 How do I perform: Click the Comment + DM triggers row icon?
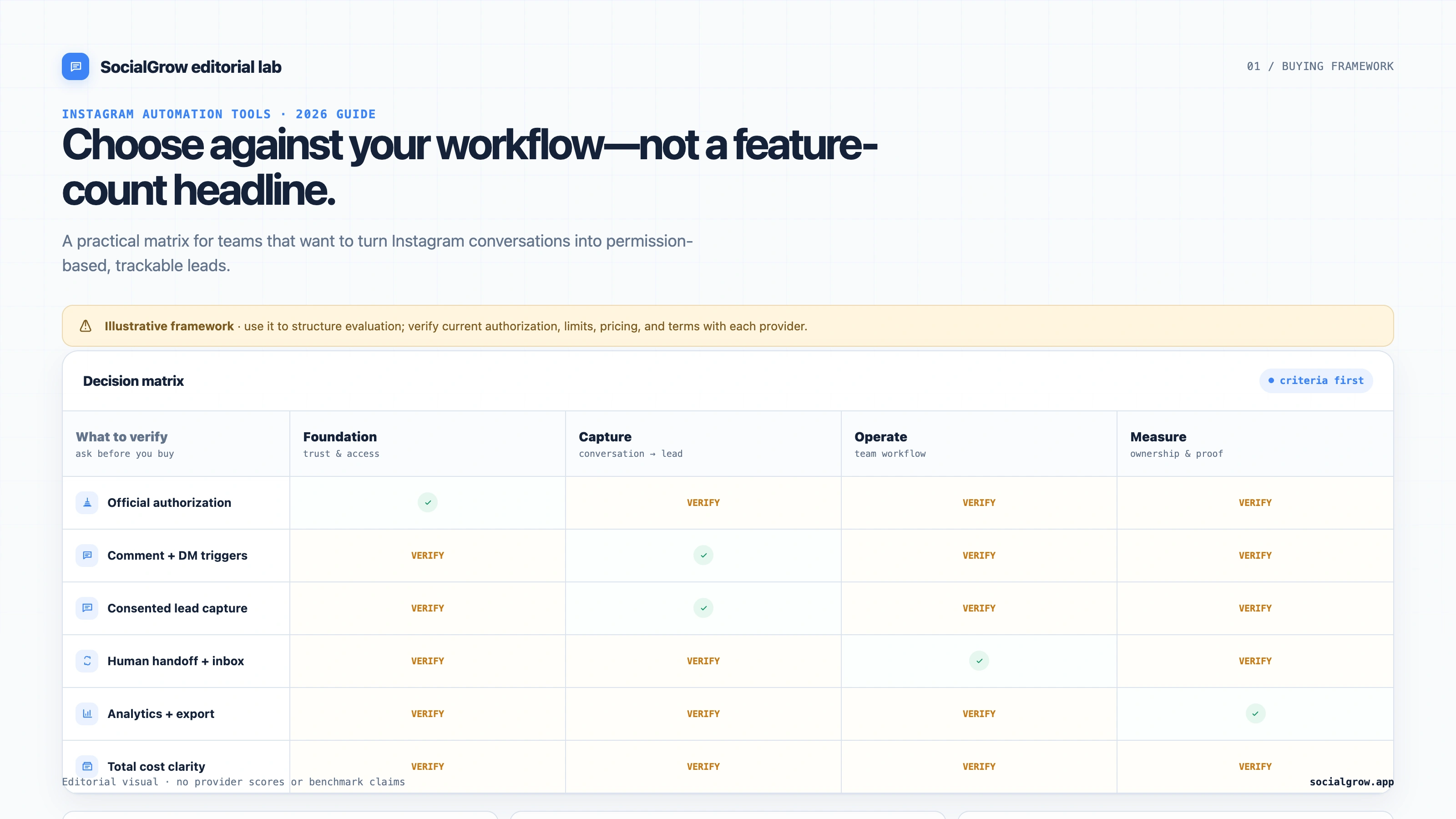(87, 555)
